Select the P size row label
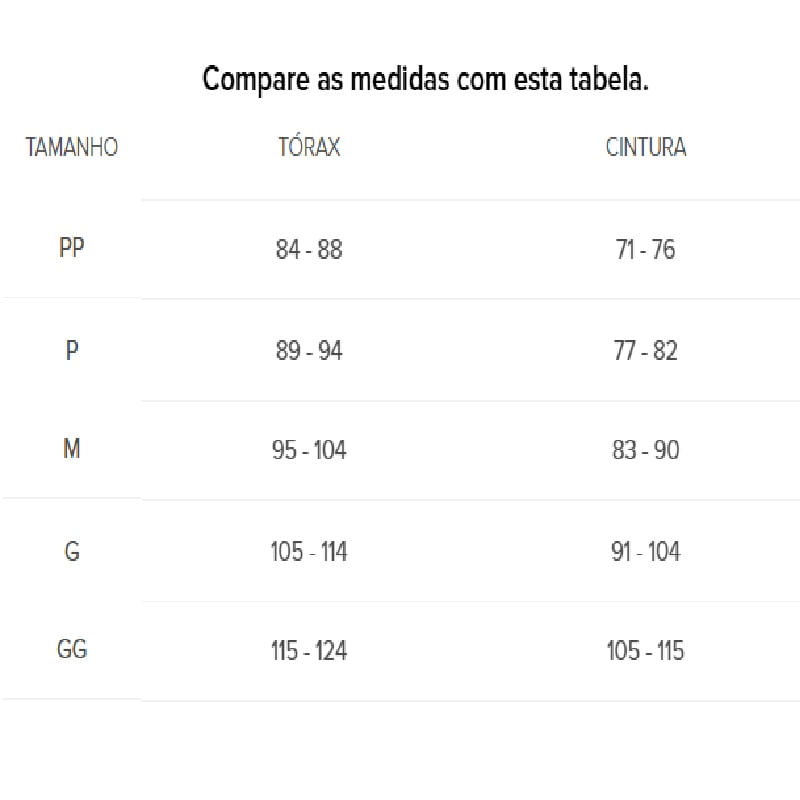 coord(72,350)
